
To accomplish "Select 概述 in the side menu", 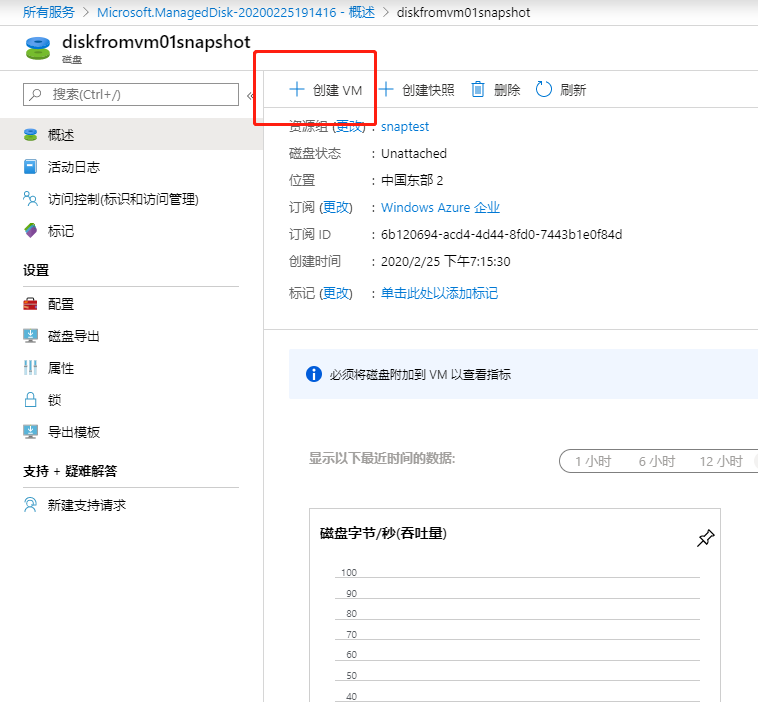I will (x=131, y=134).
